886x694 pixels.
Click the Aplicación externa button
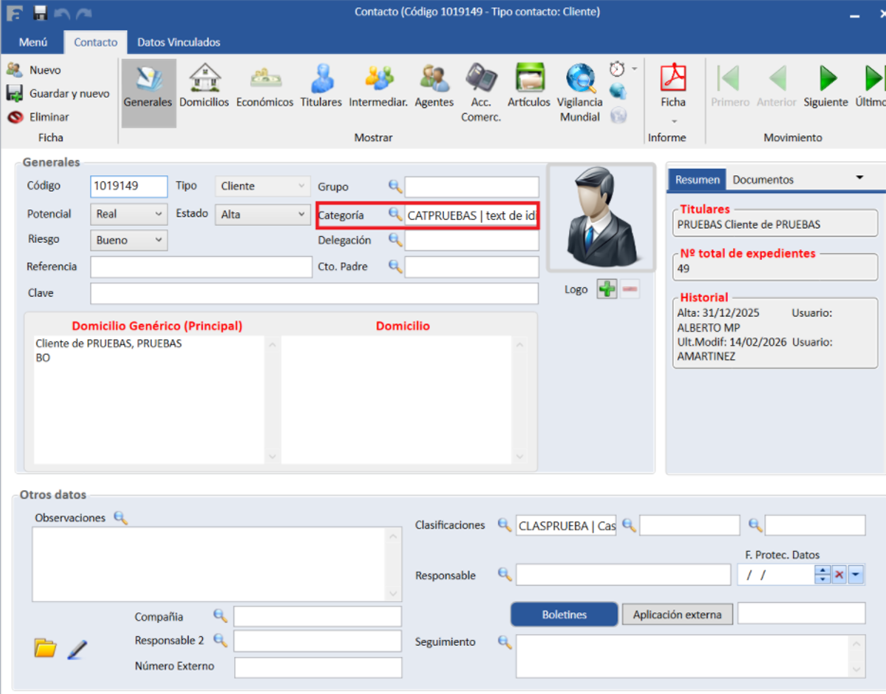coord(677,614)
